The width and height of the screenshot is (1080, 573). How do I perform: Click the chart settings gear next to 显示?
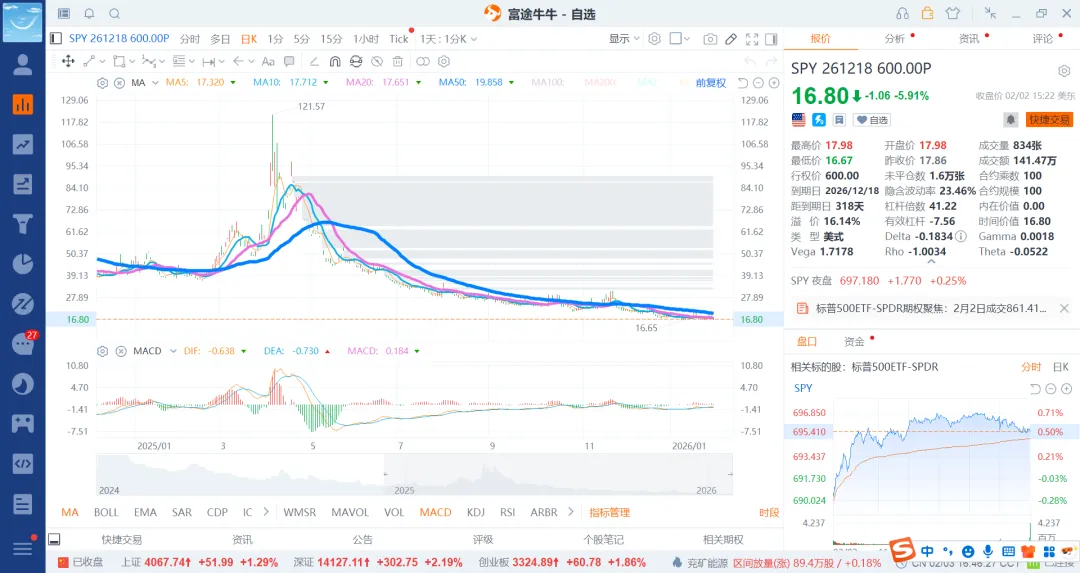[654, 39]
